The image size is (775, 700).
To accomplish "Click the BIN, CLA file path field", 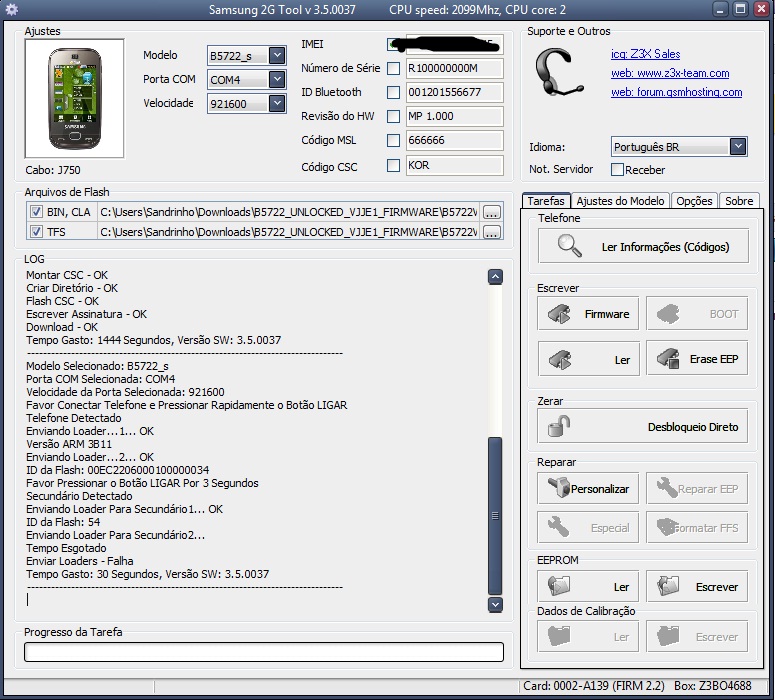I will click(x=289, y=212).
